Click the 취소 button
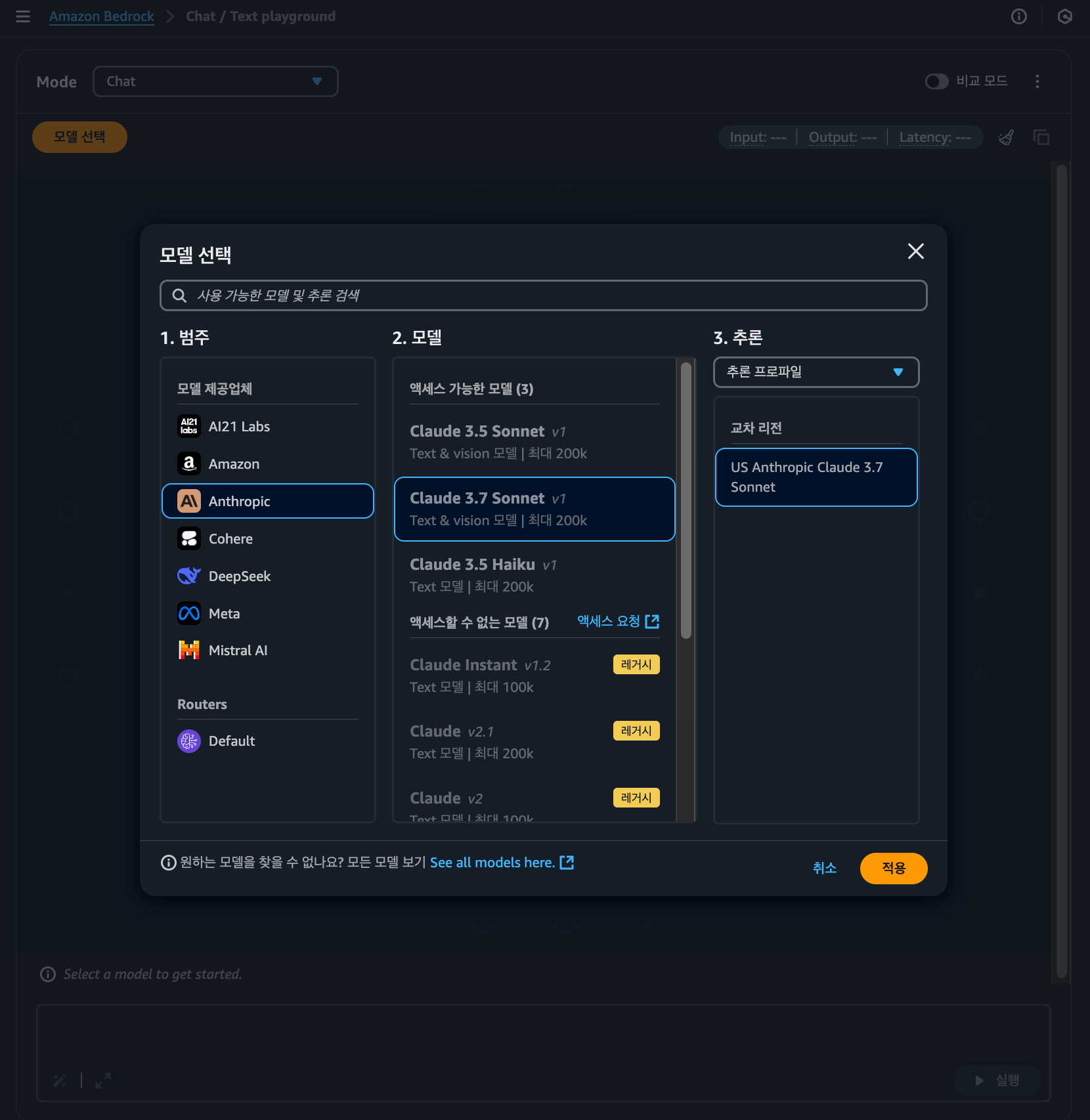Image resolution: width=1090 pixels, height=1120 pixels. [825, 868]
